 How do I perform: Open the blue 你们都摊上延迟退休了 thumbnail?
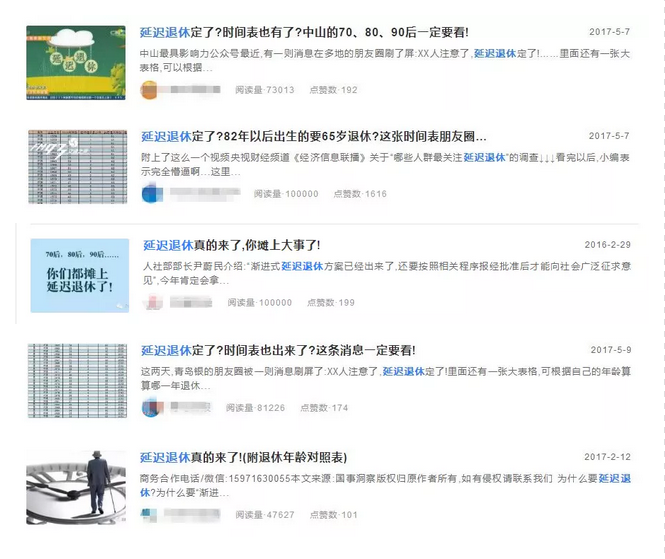[79, 275]
